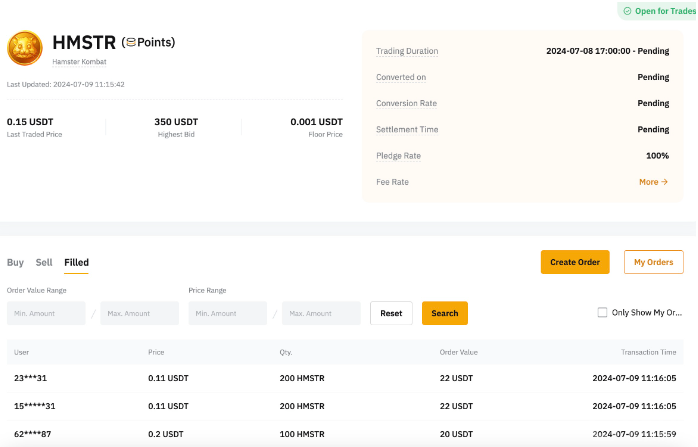The image size is (698, 447).
Task: Click user 23***31 in the table
Action: [30, 378]
